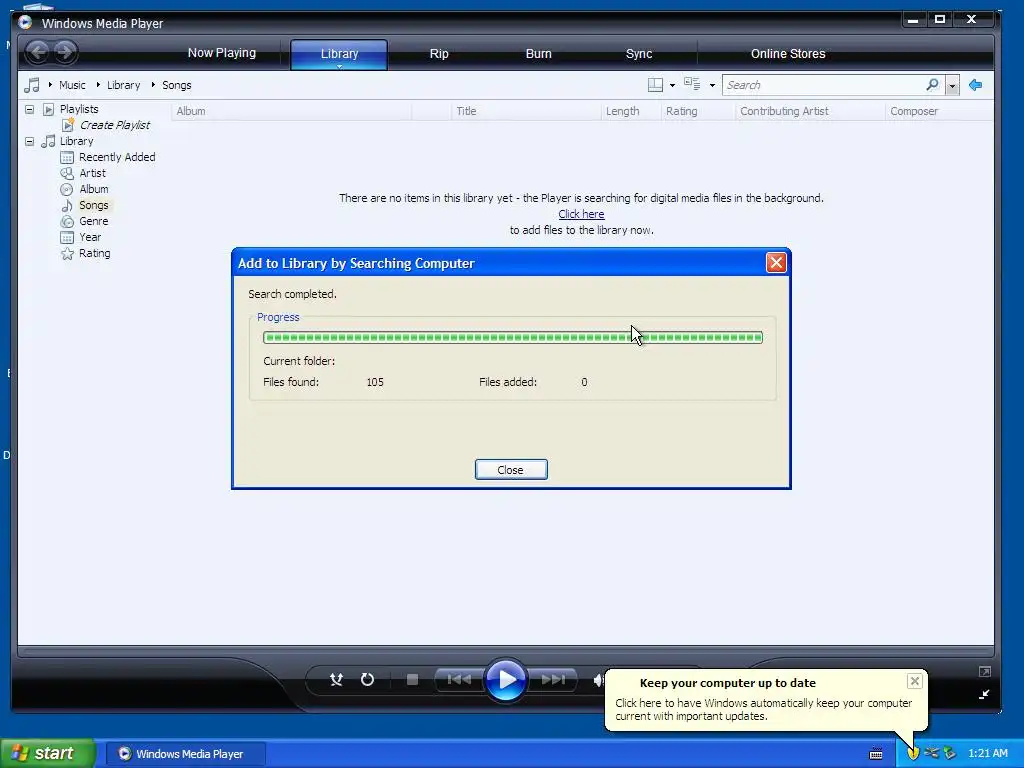The height and width of the screenshot is (768, 1024).
Task: Dismiss the update notification balloon
Action: [x=914, y=681]
